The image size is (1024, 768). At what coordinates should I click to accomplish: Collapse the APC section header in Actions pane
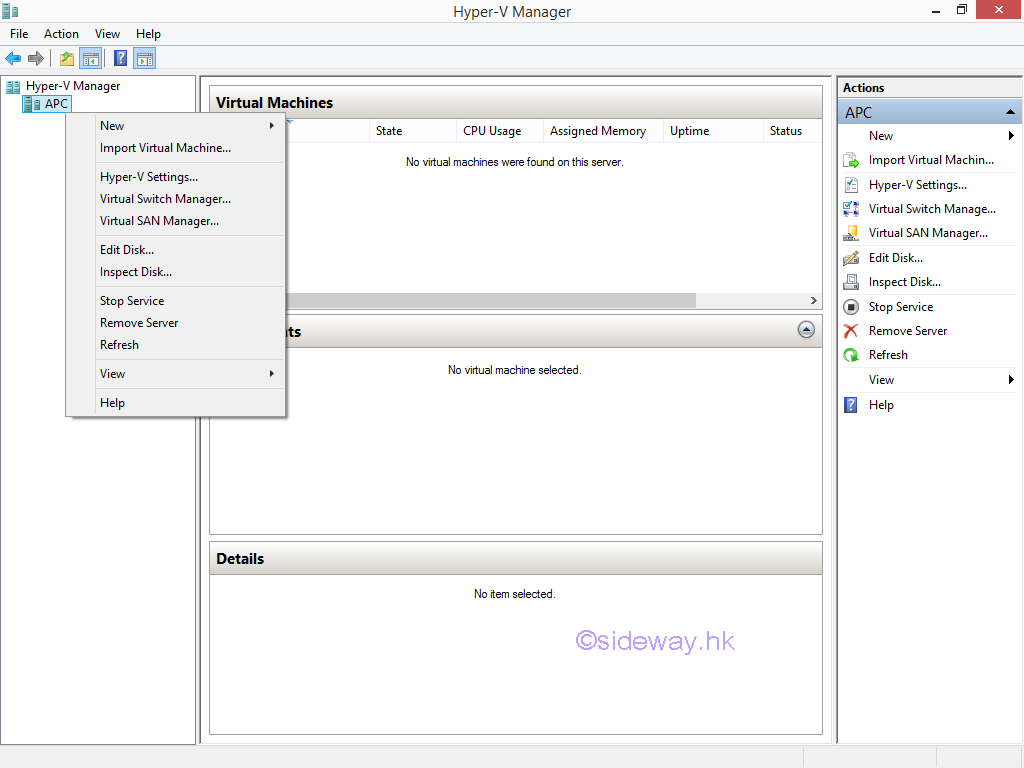coord(1010,112)
